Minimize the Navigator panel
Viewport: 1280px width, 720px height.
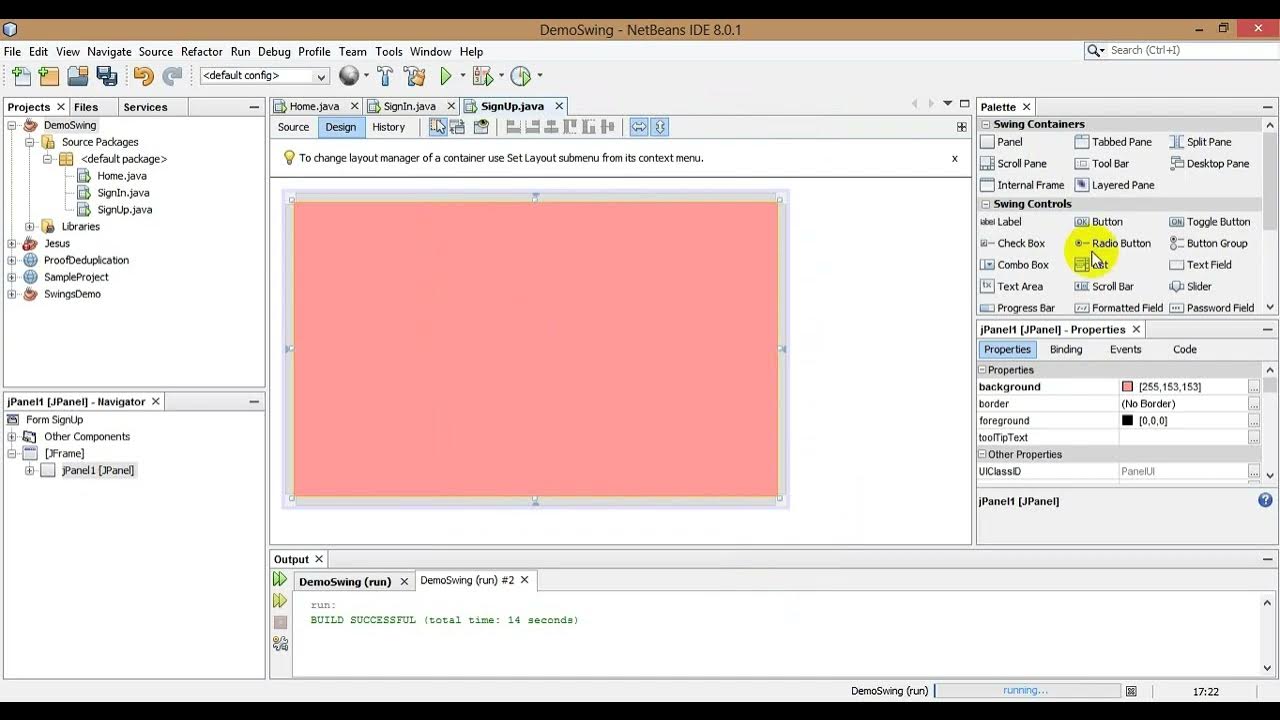point(254,402)
